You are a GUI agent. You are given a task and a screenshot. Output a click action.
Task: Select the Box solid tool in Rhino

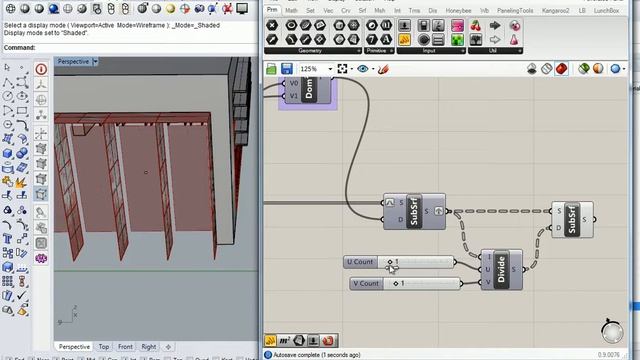click(7, 153)
